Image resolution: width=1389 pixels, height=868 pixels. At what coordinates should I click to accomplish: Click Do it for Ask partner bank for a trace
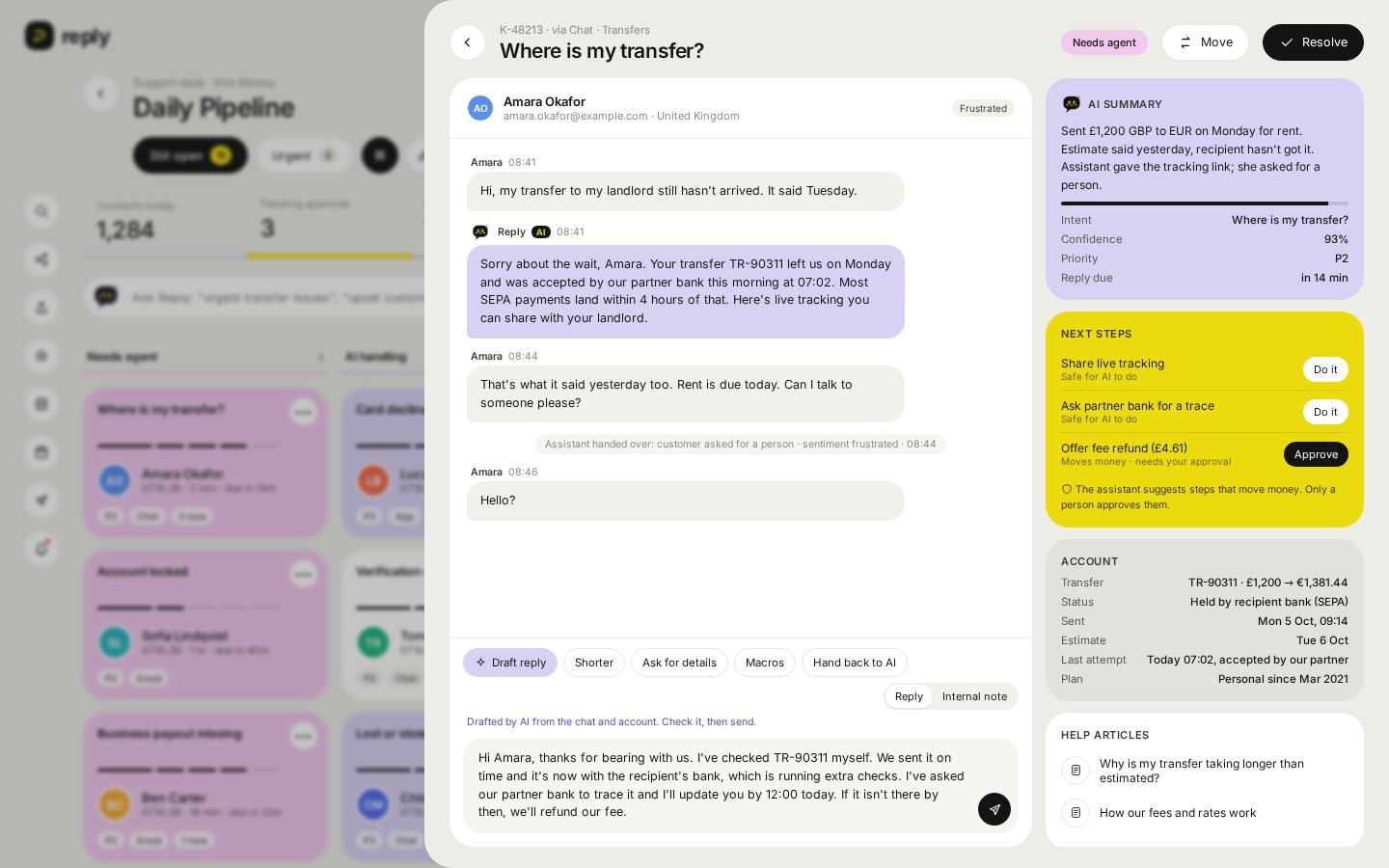(1325, 412)
